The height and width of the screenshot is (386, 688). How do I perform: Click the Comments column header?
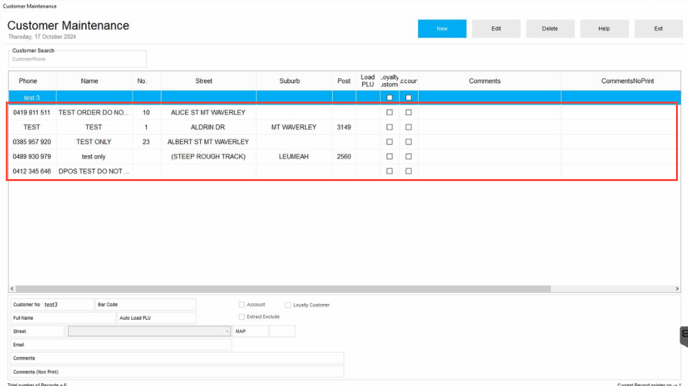click(484, 81)
